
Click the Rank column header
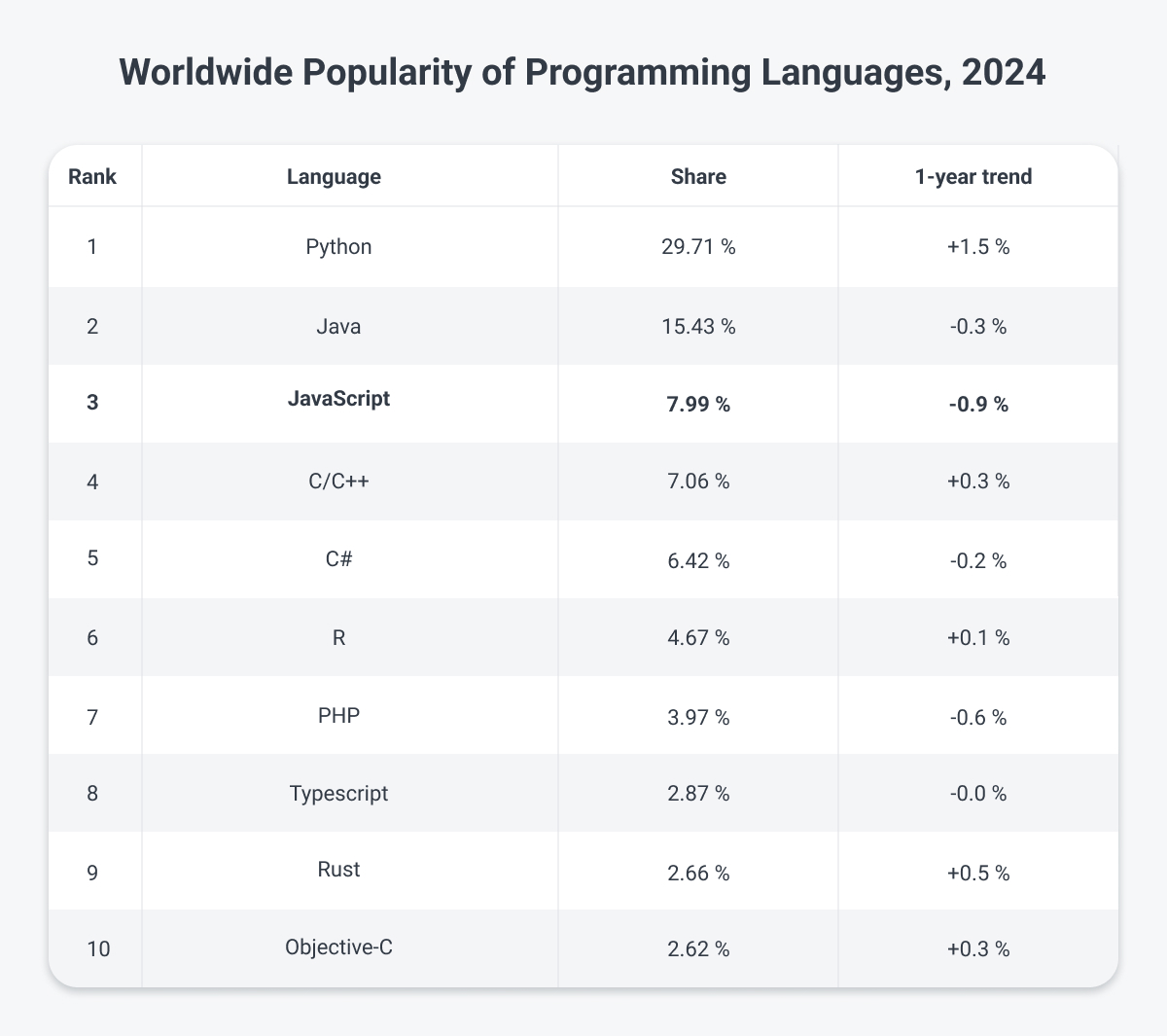pos(92,176)
